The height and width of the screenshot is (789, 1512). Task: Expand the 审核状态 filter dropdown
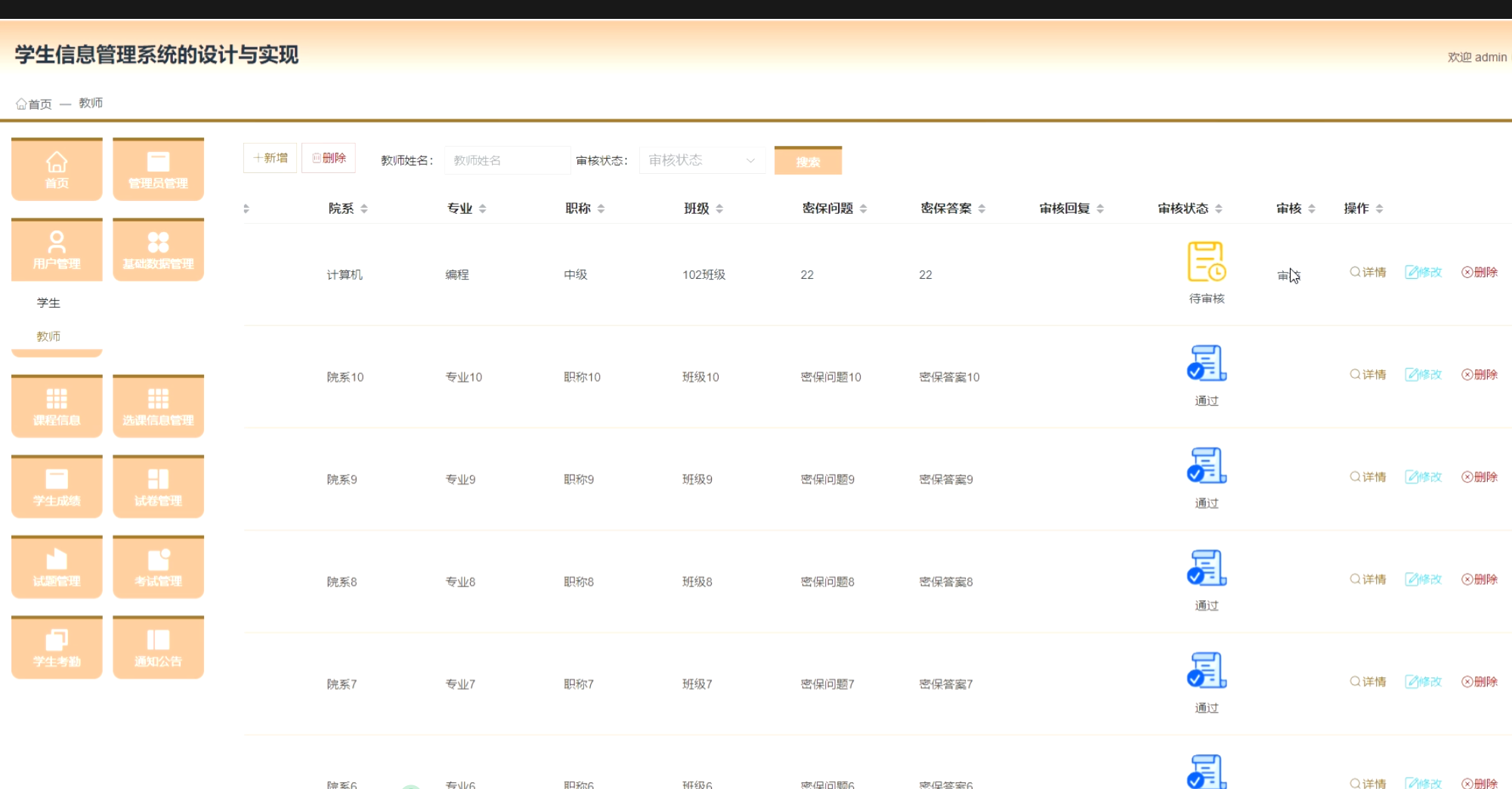(701, 160)
